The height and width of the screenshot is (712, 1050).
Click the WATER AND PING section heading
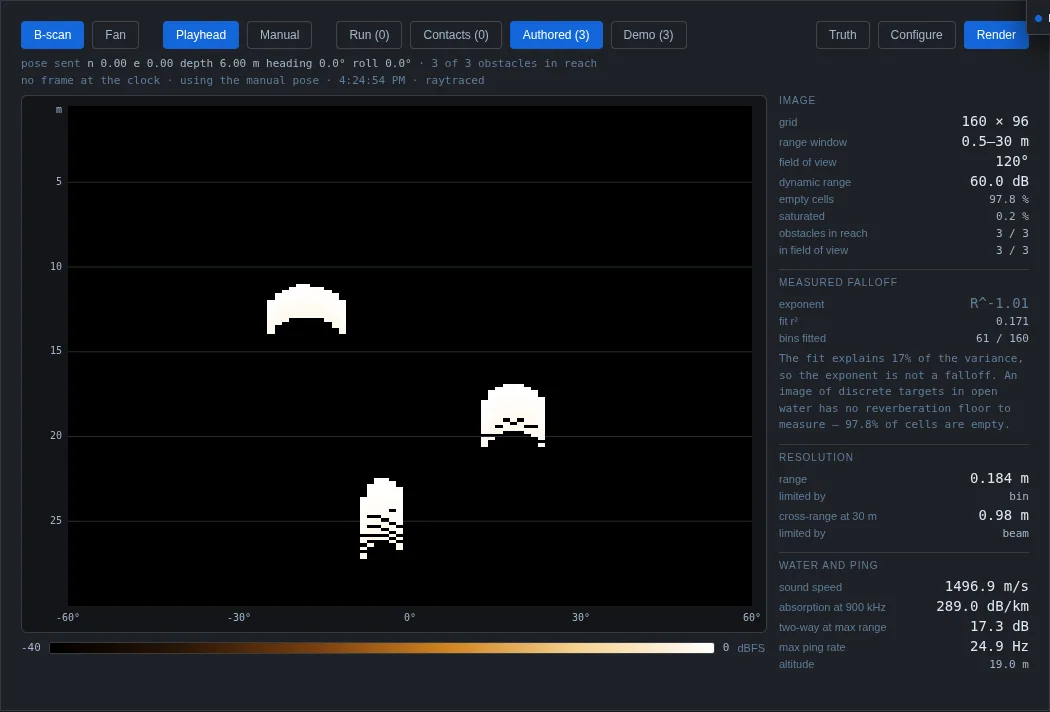[x=828, y=565]
